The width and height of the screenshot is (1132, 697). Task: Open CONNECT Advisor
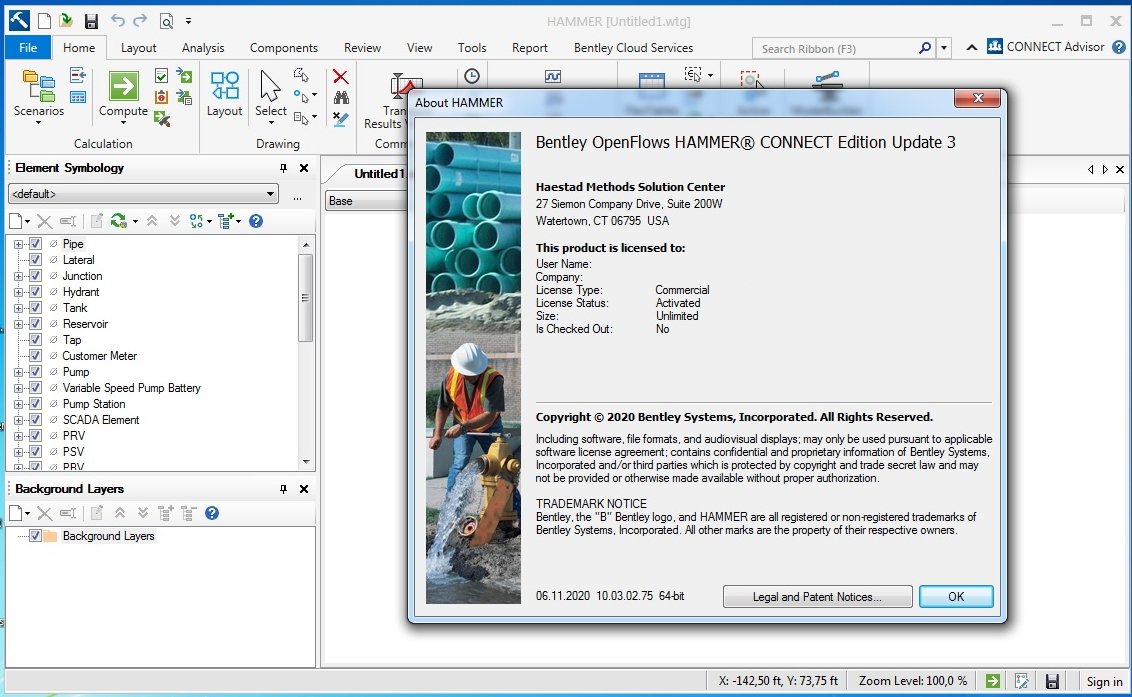1045,47
